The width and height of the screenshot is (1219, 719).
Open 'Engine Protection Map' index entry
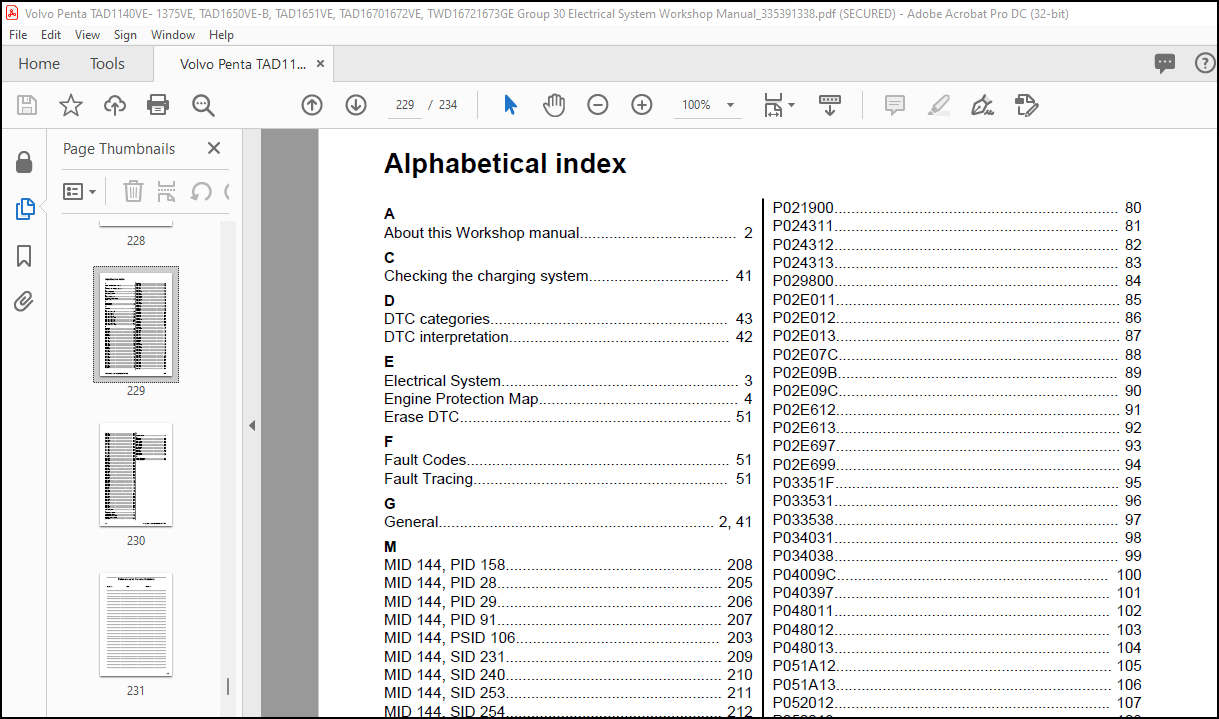pyautogui.click(x=568, y=399)
